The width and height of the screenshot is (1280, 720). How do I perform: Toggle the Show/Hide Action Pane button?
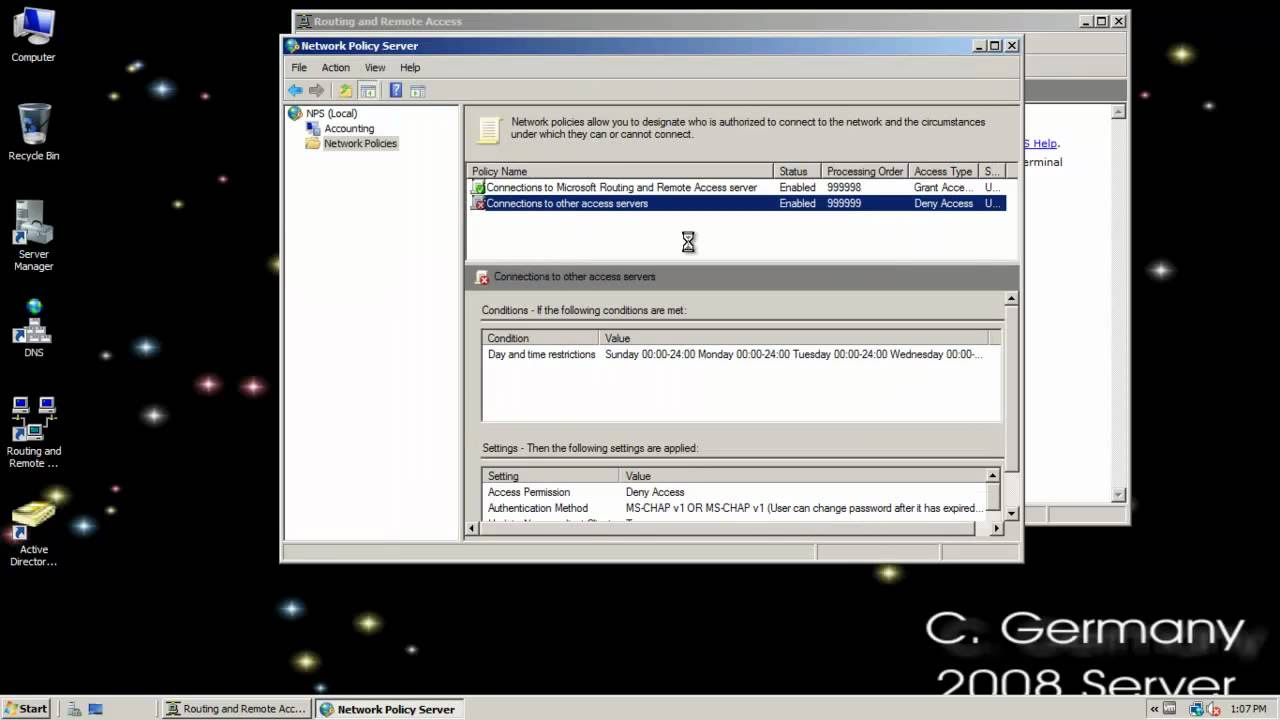[x=418, y=90]
